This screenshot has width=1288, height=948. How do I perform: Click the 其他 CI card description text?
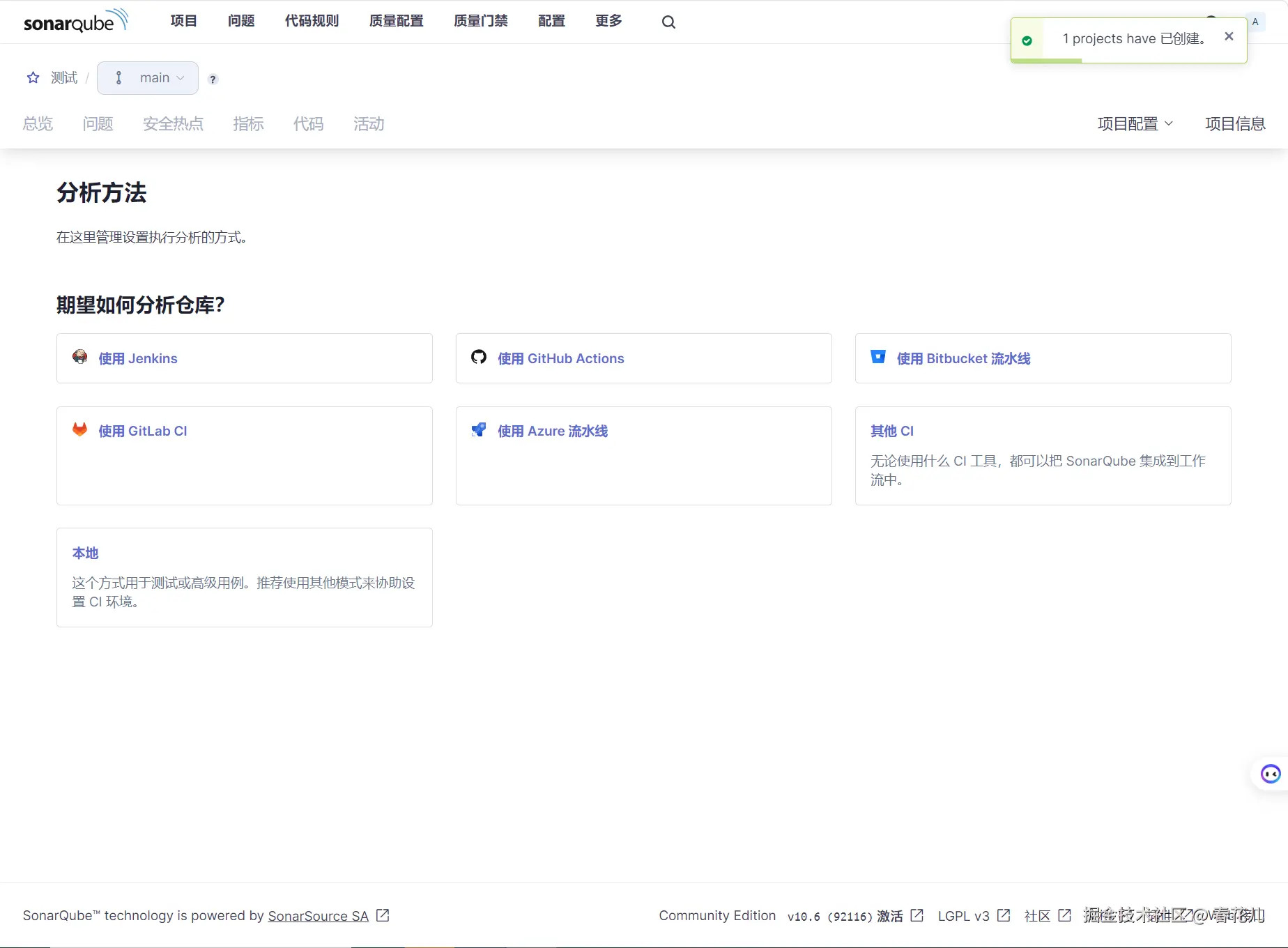click(1038, 471)
